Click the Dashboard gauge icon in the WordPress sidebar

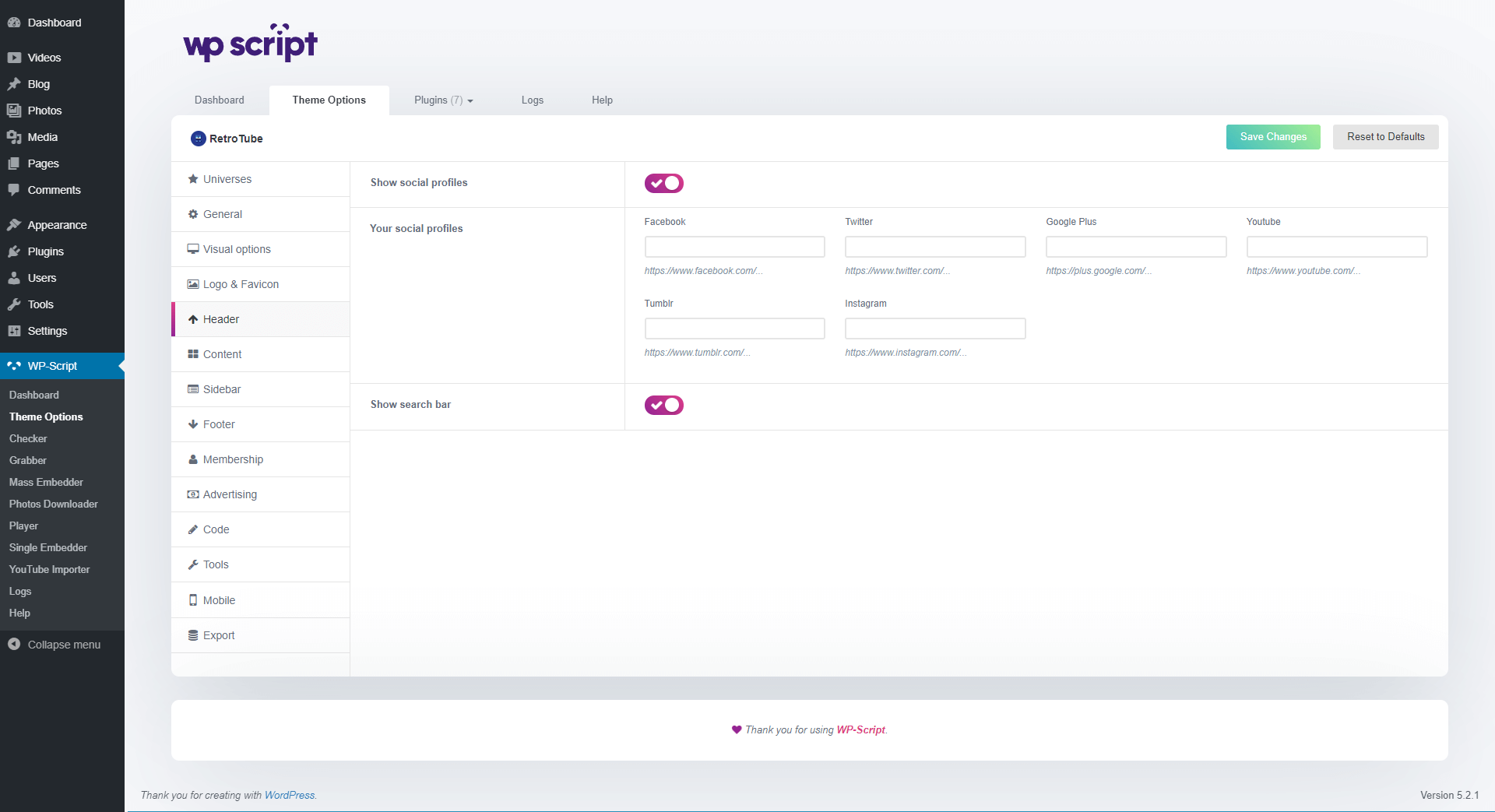click(14, 23)
